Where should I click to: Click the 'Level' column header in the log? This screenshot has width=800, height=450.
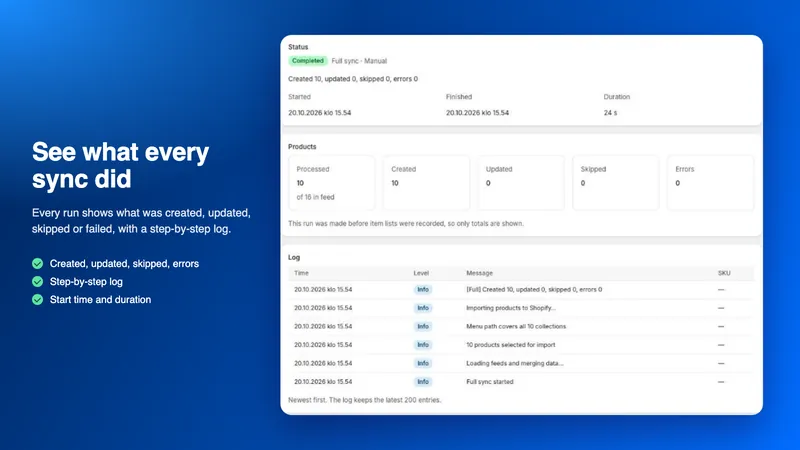click(421, 273)
